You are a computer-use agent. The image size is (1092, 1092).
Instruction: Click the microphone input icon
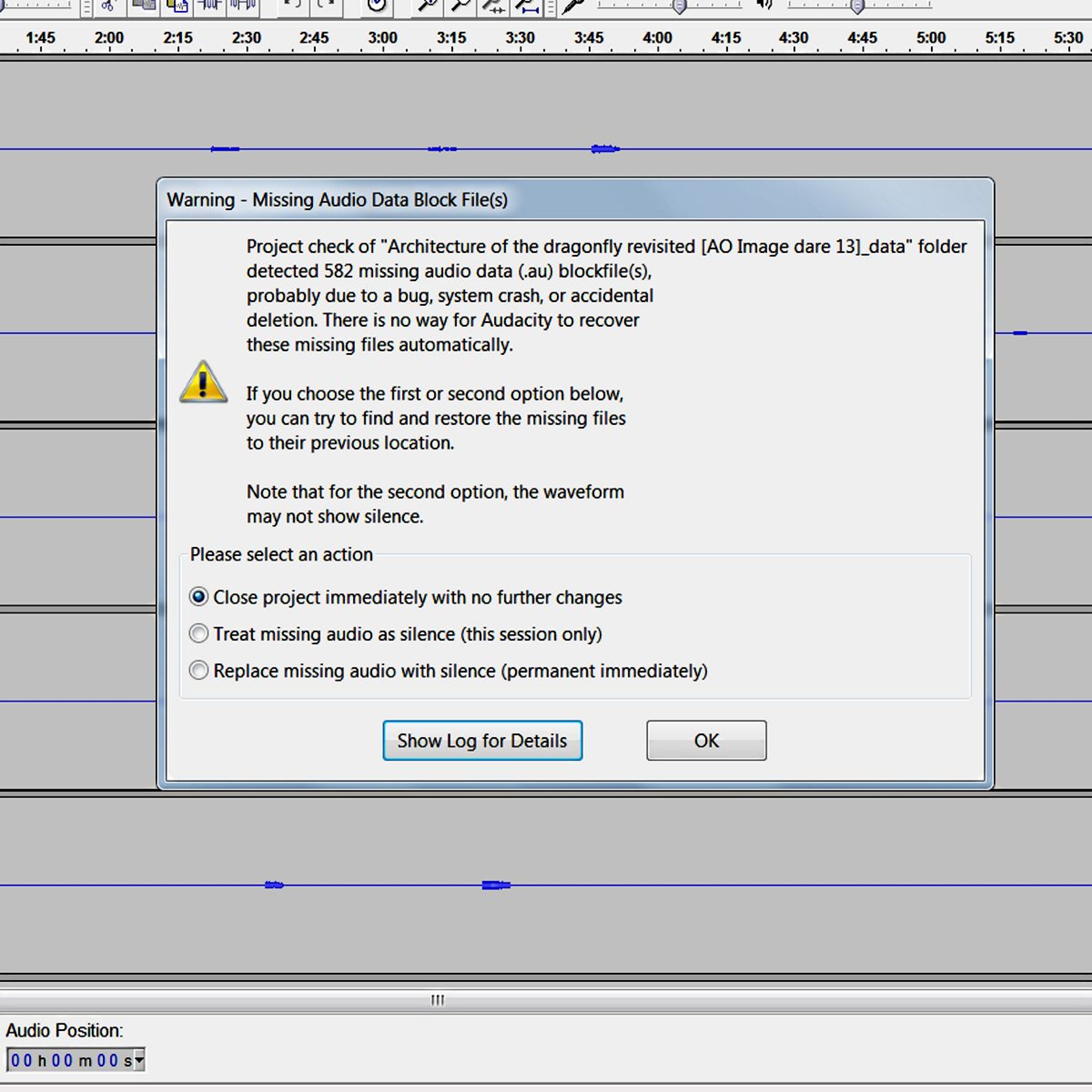coord(573,7)
